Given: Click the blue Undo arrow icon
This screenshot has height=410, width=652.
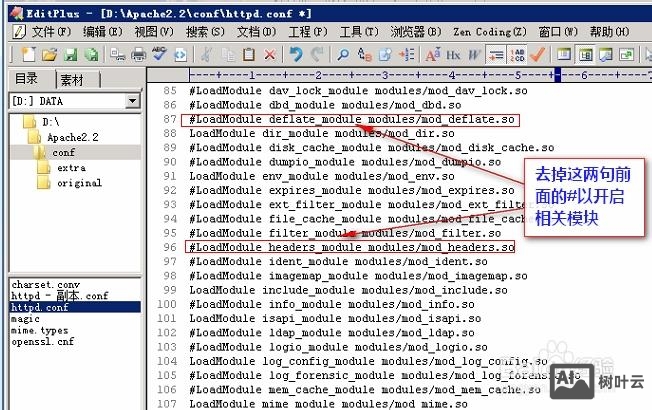Looking at the screenshot, I should tap(296, 54).
